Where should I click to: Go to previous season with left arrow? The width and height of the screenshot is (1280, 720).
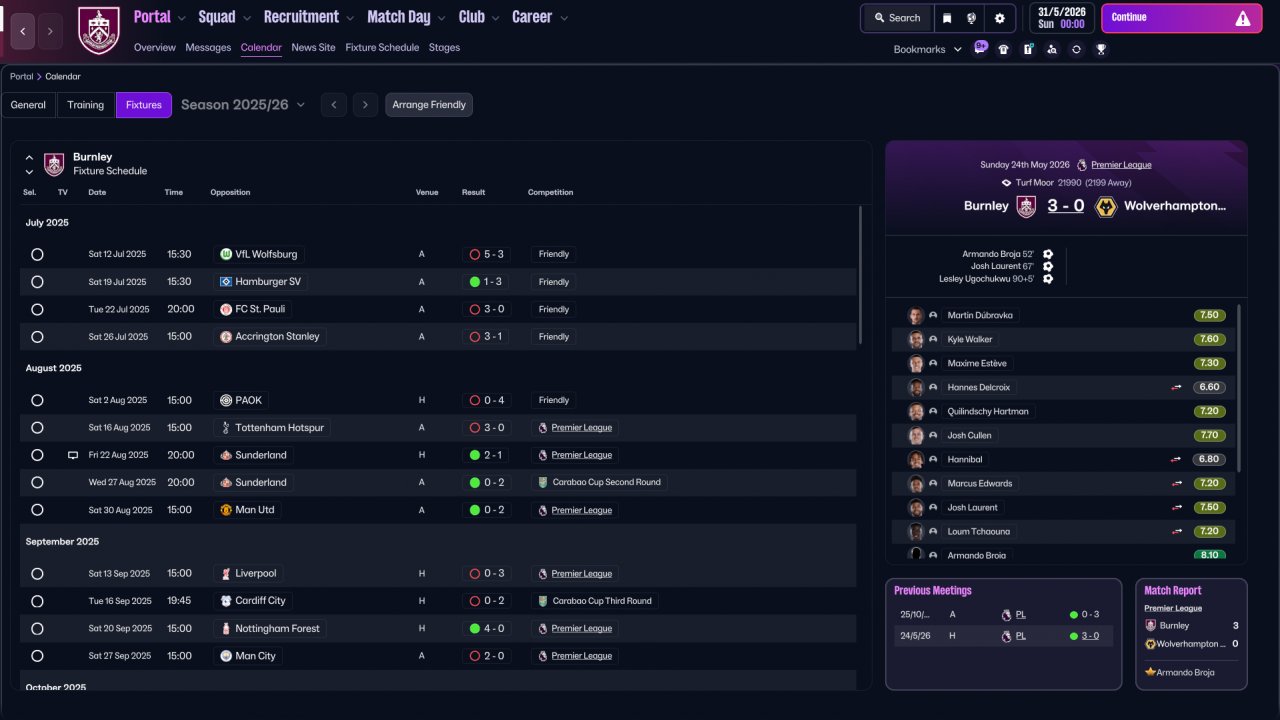334,105
